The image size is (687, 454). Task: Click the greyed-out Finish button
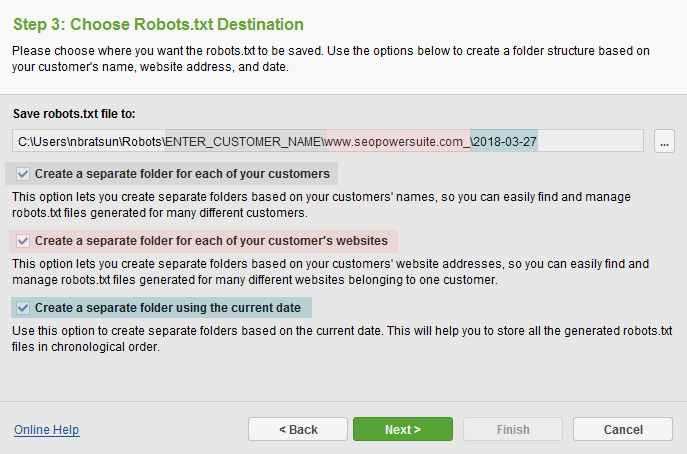click(513, 429)
